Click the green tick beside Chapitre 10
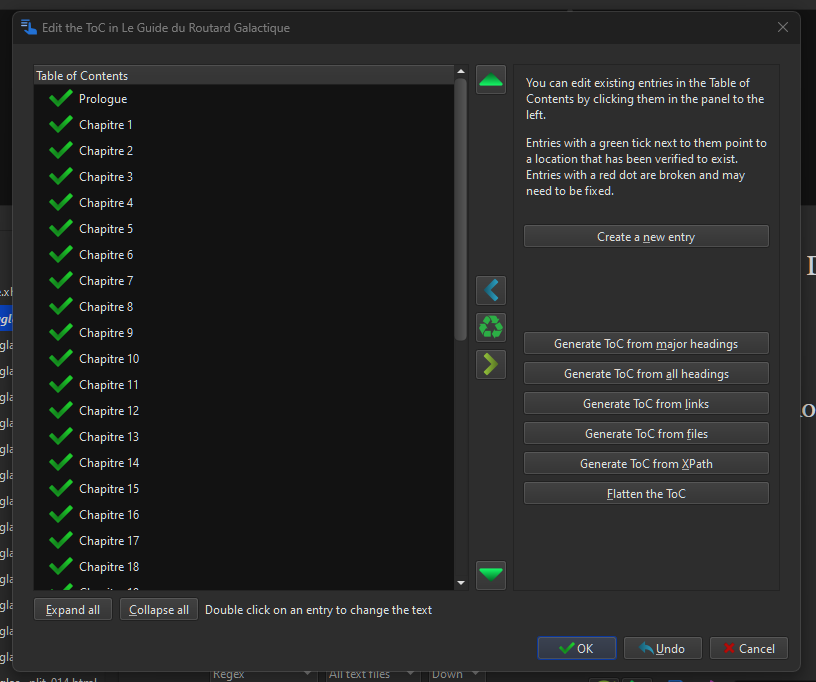The width and height of the screenshot is (816, 682). click(61, 358)
